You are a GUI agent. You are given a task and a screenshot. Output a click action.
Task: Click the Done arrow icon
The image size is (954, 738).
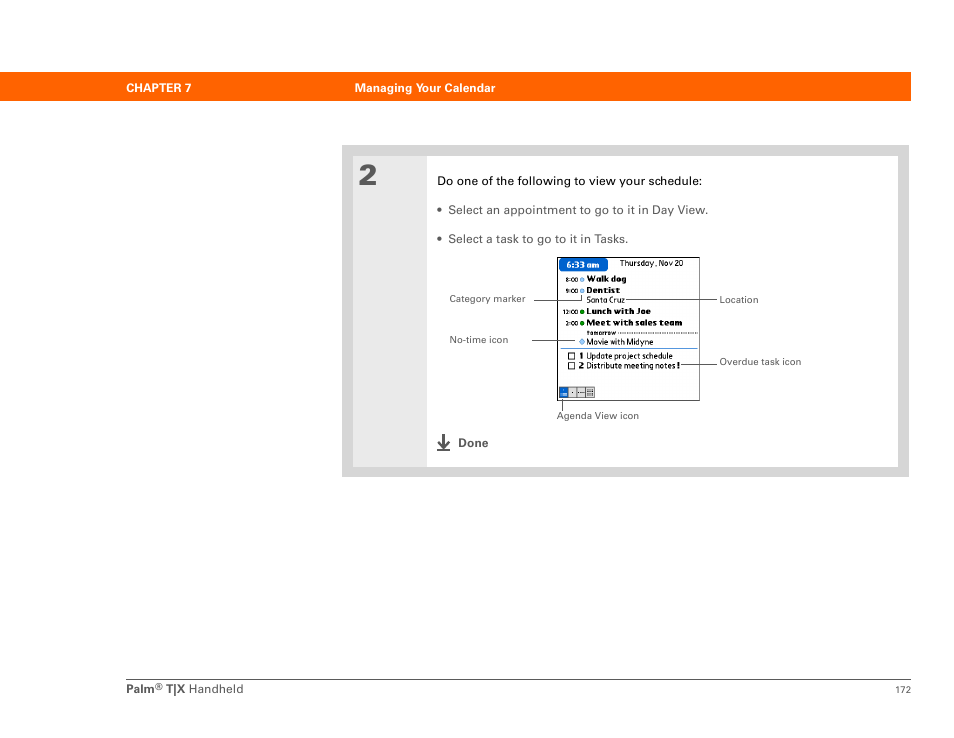444,442
